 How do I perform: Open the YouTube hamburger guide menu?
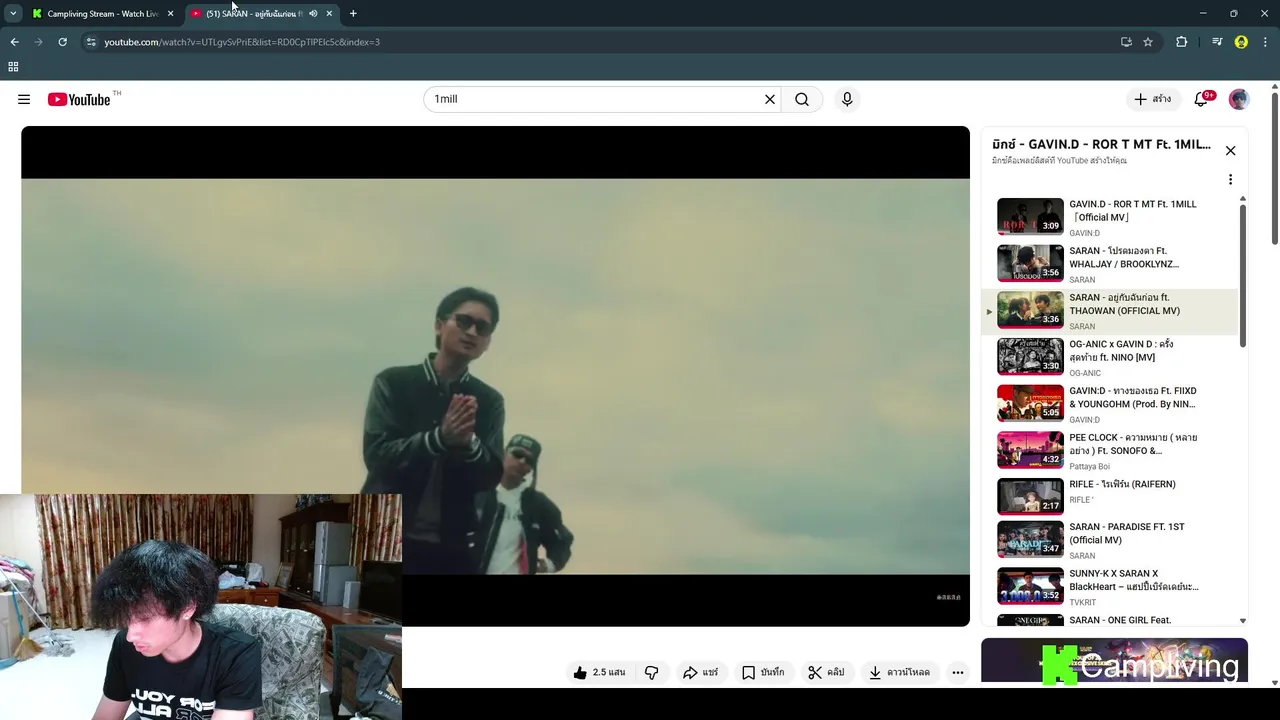pos(24,99)
